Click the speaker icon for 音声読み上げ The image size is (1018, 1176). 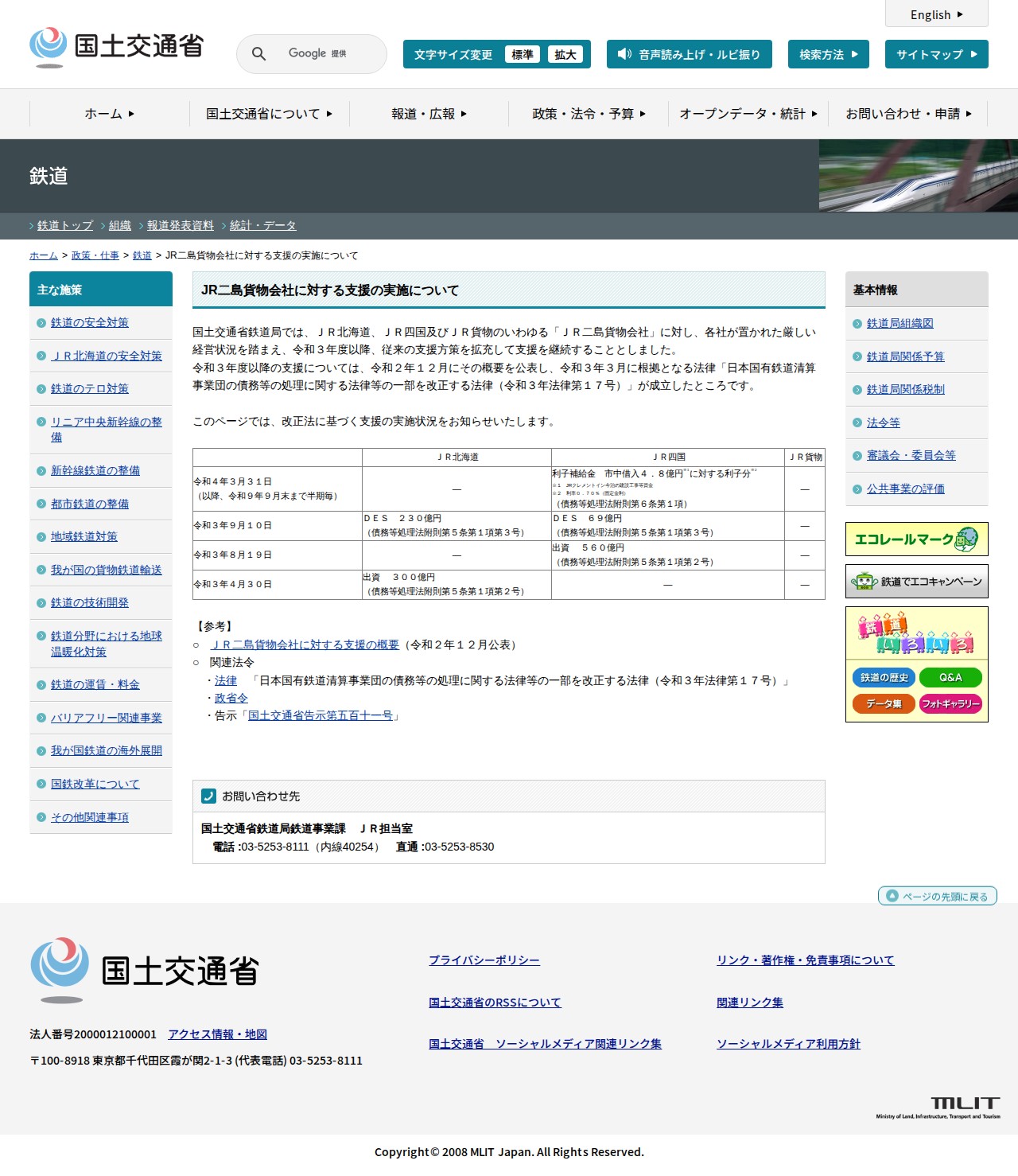(x=624, y=54)
